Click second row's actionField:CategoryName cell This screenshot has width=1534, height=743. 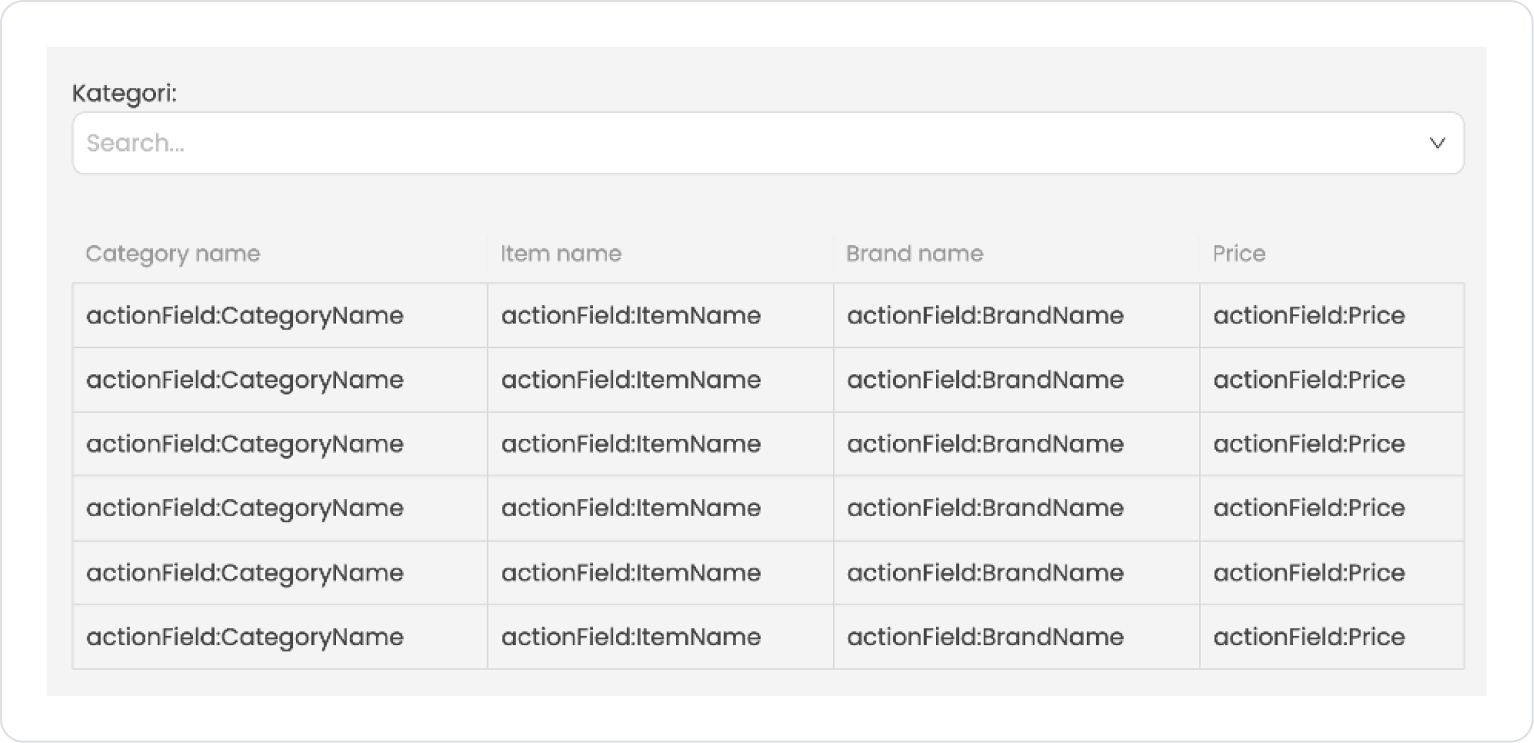[245, 380]
